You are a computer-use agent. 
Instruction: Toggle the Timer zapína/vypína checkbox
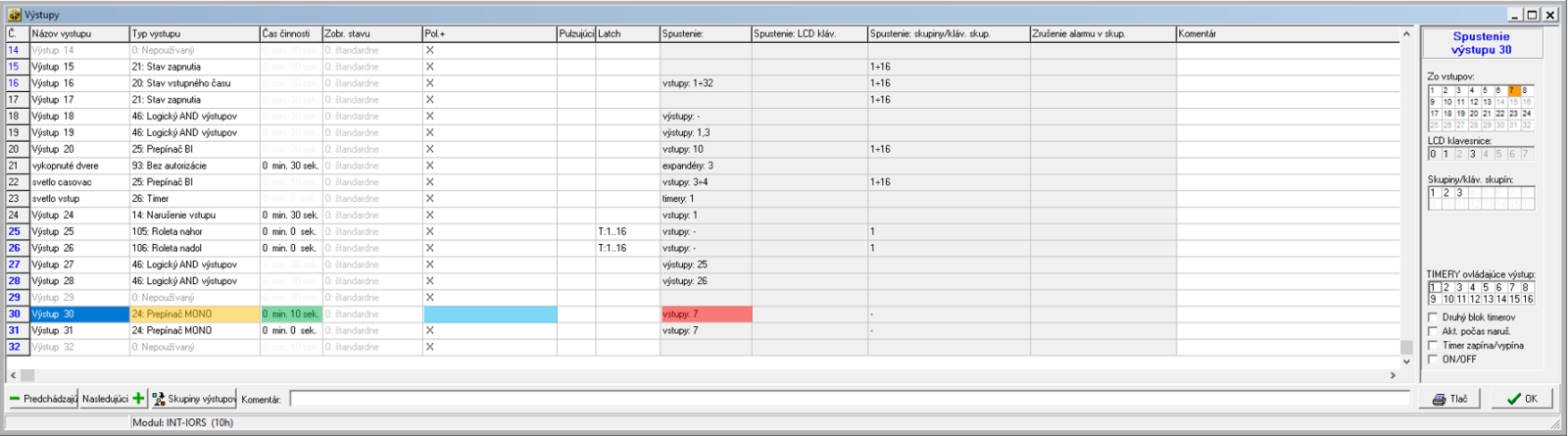[x=1433, y=345]
